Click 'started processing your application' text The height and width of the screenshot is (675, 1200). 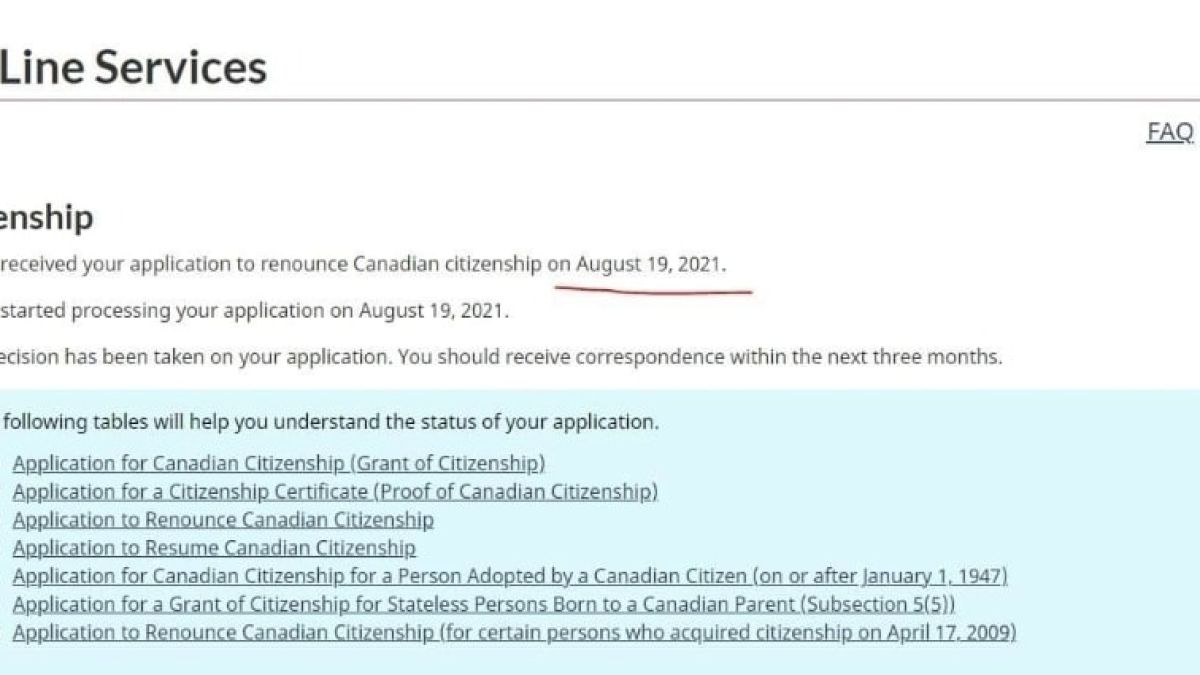(162, 311)
